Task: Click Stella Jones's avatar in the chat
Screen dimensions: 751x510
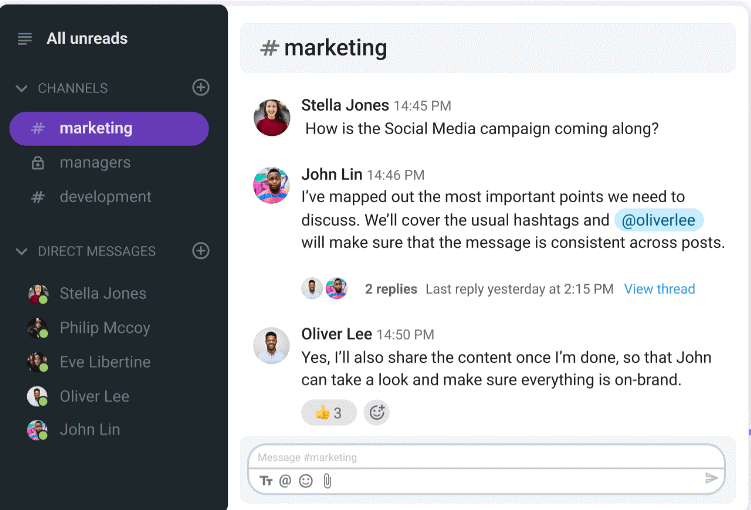Action: click(272, 117)
